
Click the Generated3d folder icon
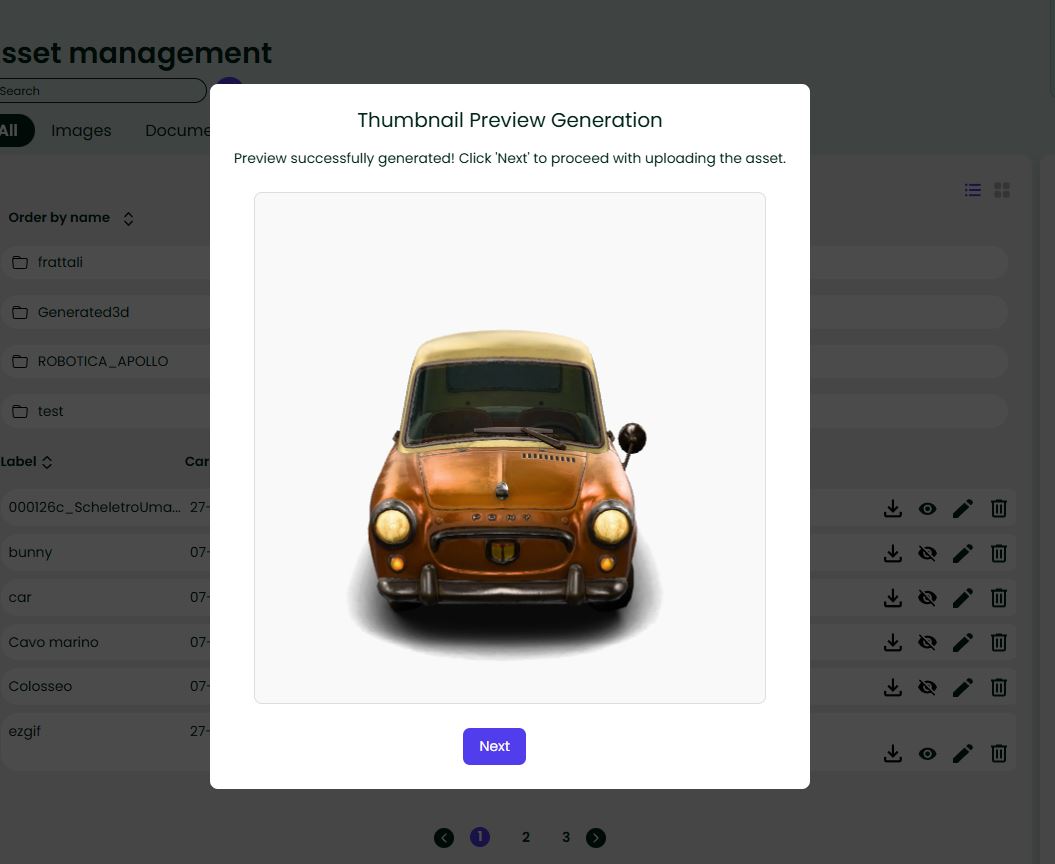(20, 312)
